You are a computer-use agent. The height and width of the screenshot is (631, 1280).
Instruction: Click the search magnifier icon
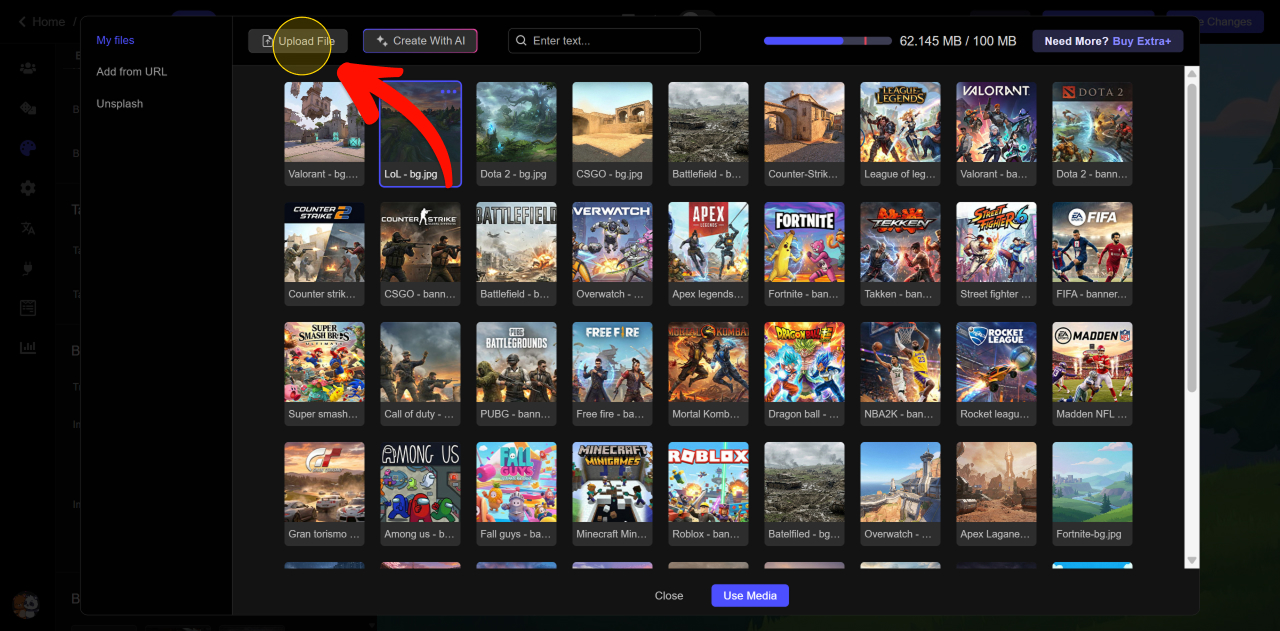[521, 41]
